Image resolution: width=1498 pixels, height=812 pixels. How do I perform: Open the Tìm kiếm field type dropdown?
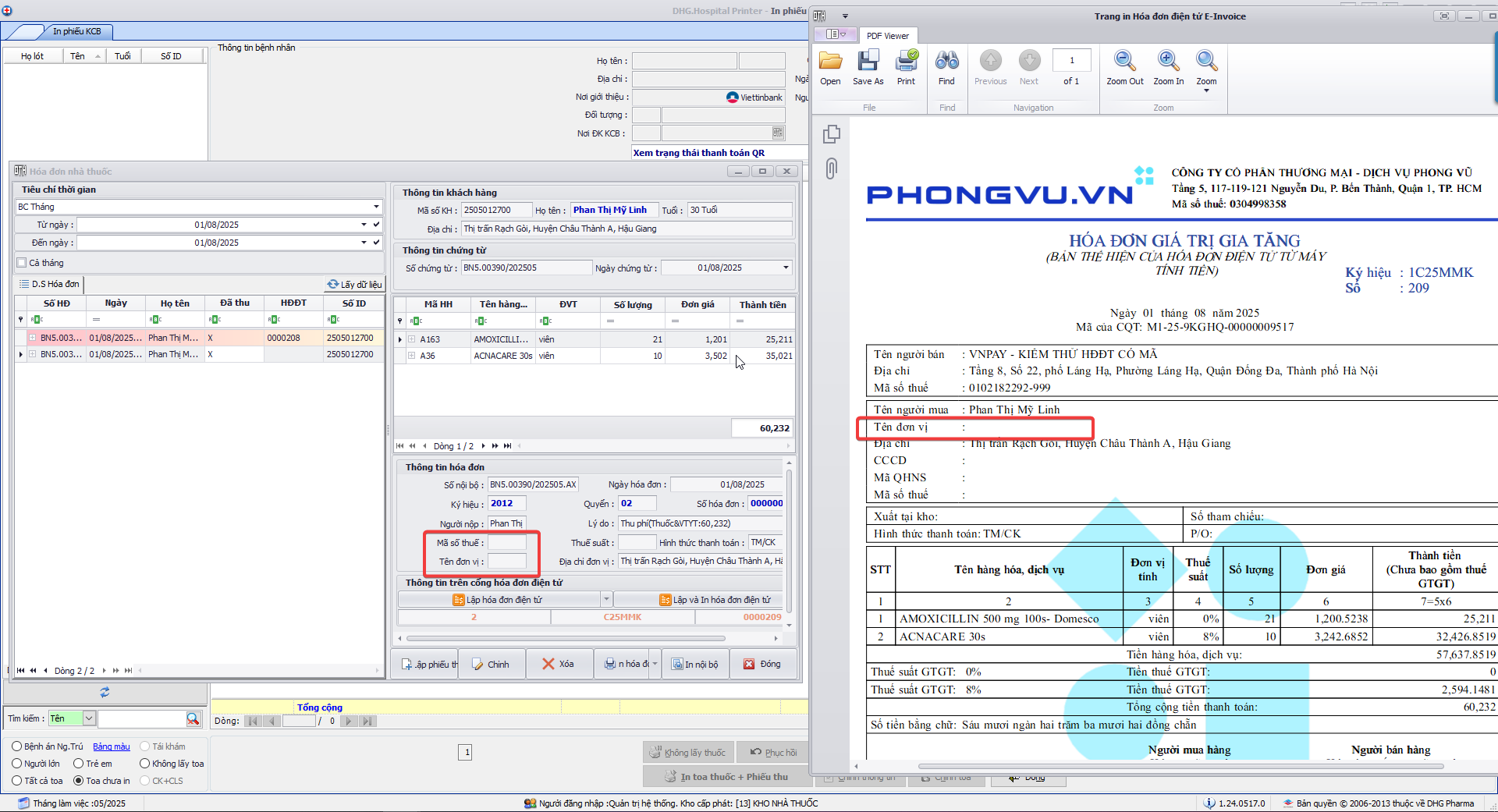(x=89, y=718)
